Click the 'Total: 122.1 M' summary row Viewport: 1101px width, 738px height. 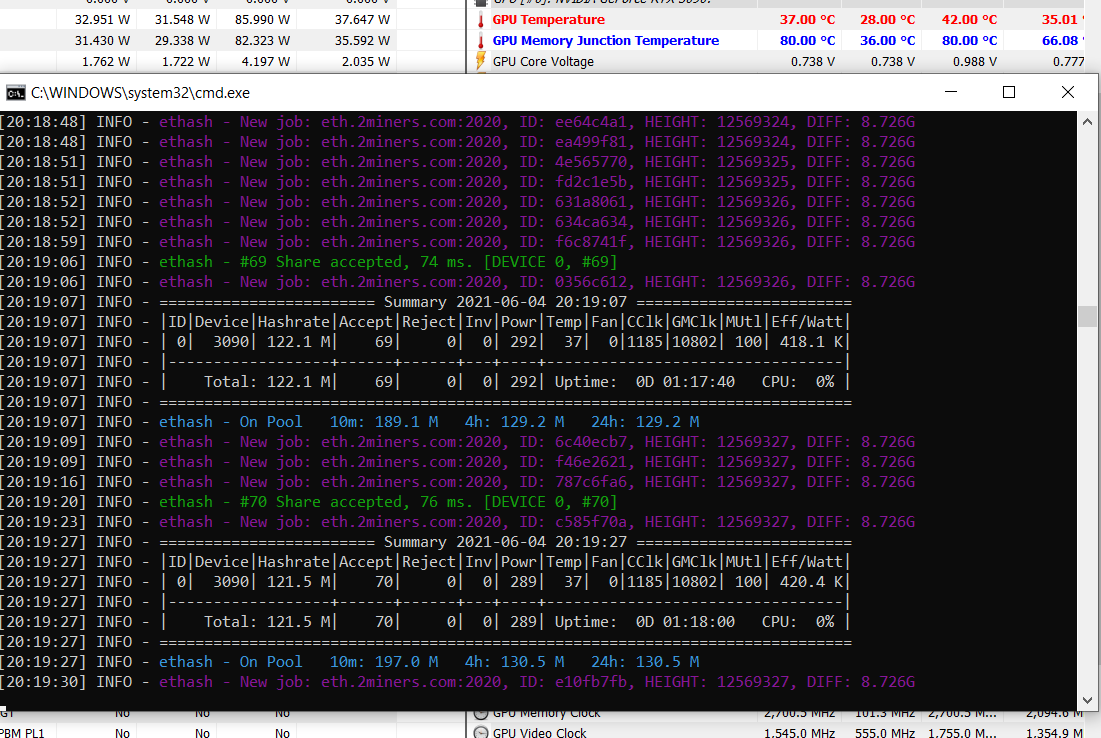(x=426, y=382)
